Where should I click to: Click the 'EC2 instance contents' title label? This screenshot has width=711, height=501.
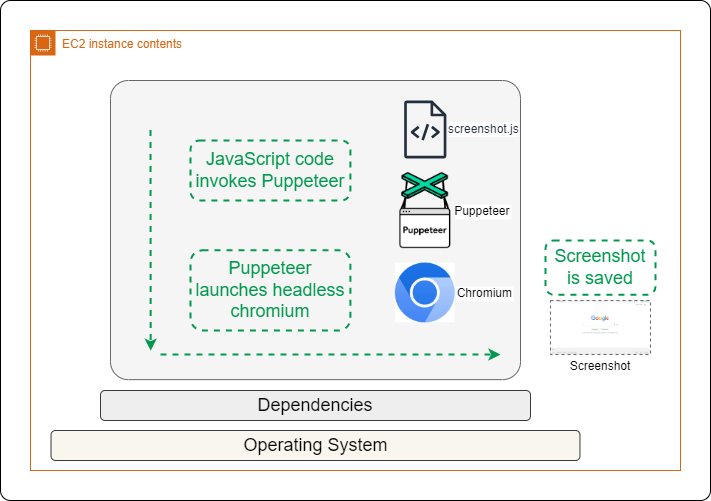point(122,44)
